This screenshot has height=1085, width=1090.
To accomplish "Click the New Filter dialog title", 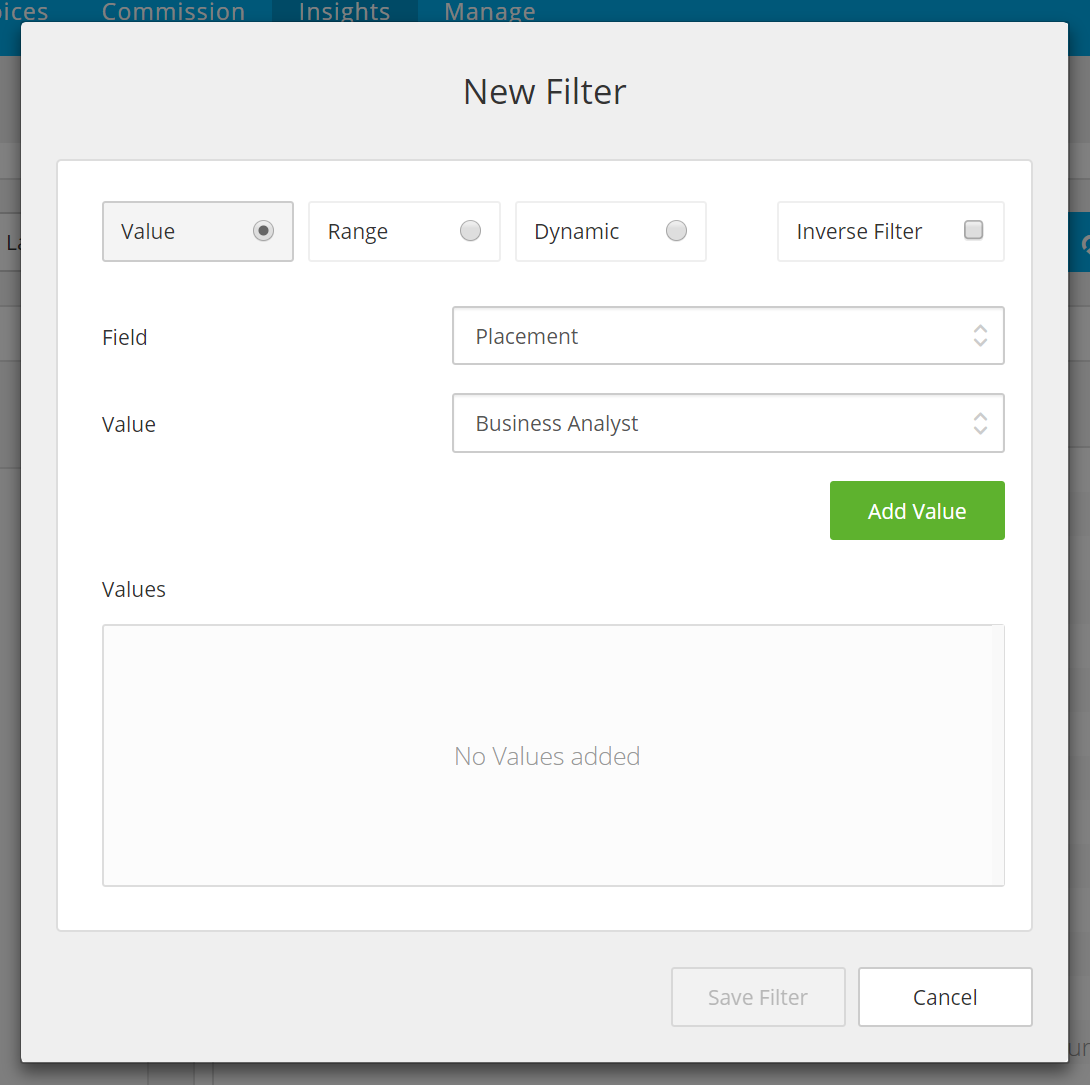I will coord(544,92).
